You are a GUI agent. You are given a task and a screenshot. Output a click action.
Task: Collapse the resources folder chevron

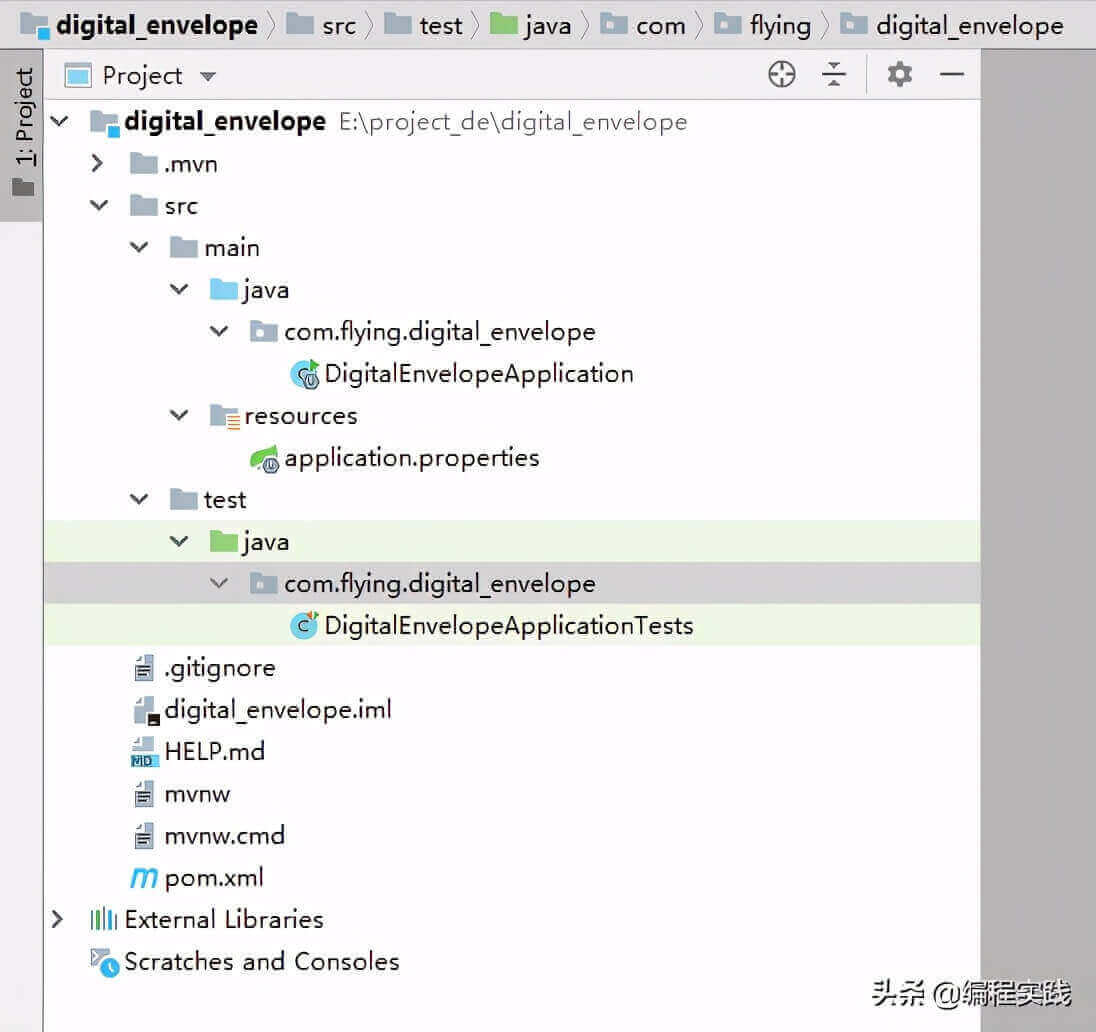click(179, 415)
